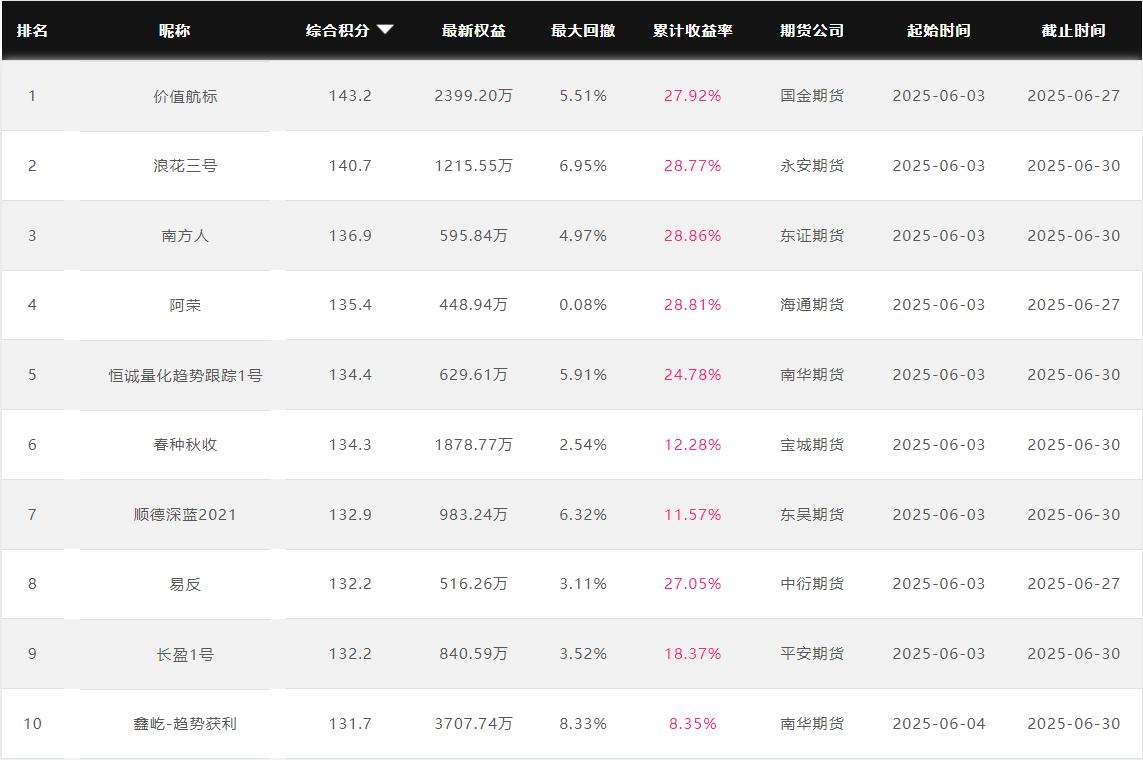The height and width of the screenshot is (760, 1143).
Task: Select drawdown value 5.51%
Action: click(x=583, y=96)
